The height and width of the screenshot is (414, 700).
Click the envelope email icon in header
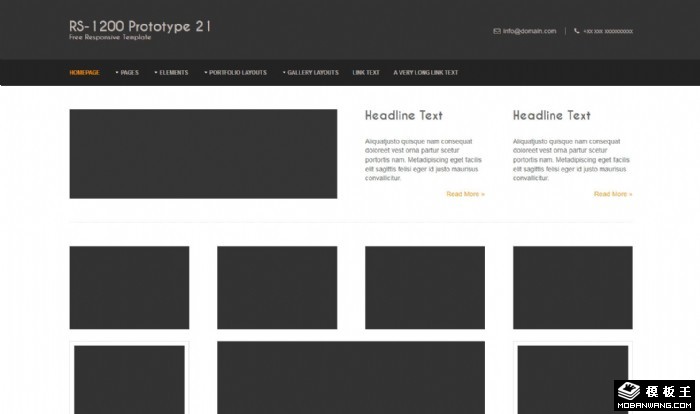pos(497,31)
